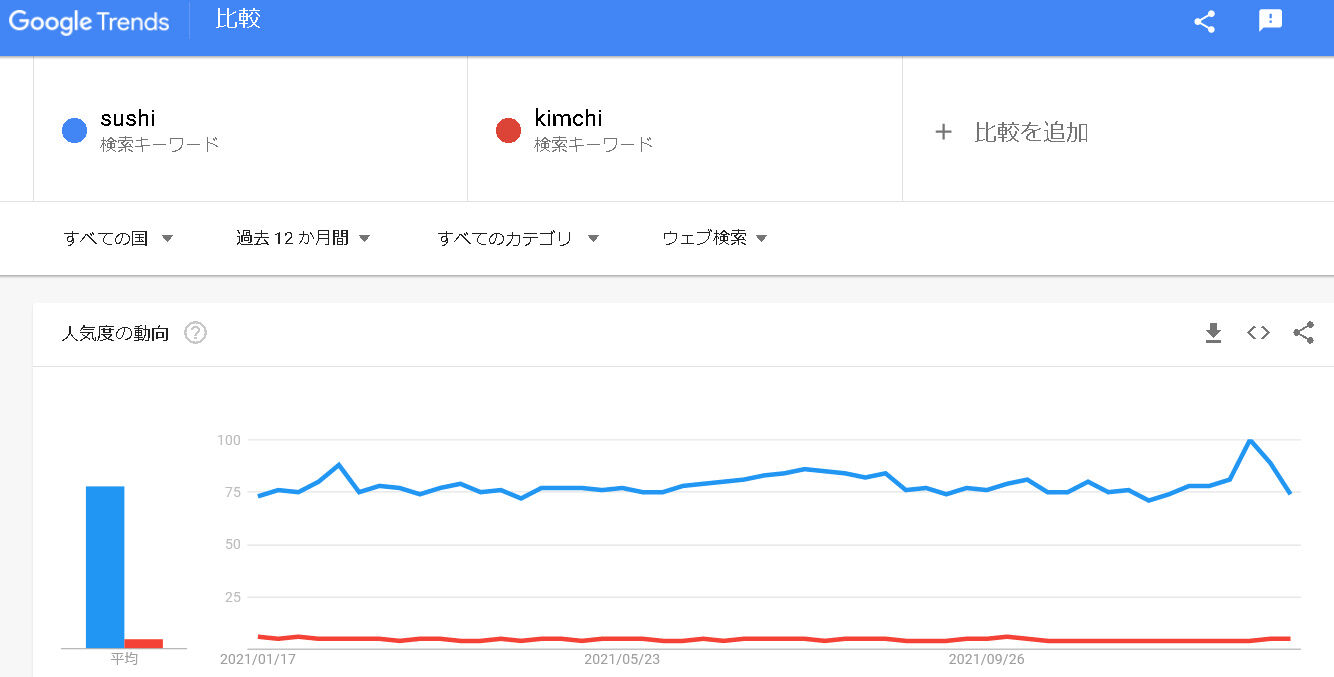Click the blue sushi color dot

coord(74,130)
